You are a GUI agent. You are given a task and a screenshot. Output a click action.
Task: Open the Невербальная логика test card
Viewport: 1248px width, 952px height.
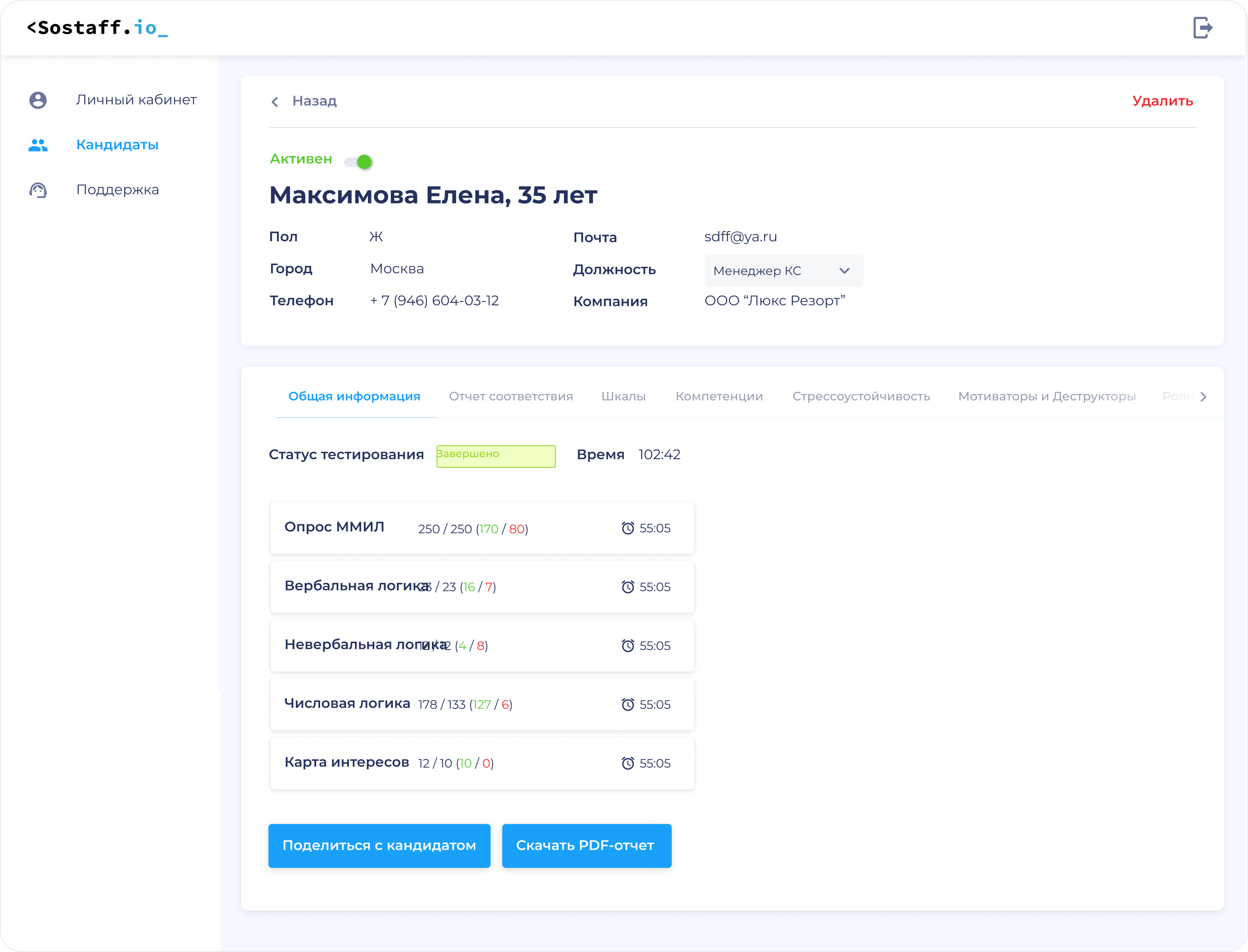click(482, 646)
